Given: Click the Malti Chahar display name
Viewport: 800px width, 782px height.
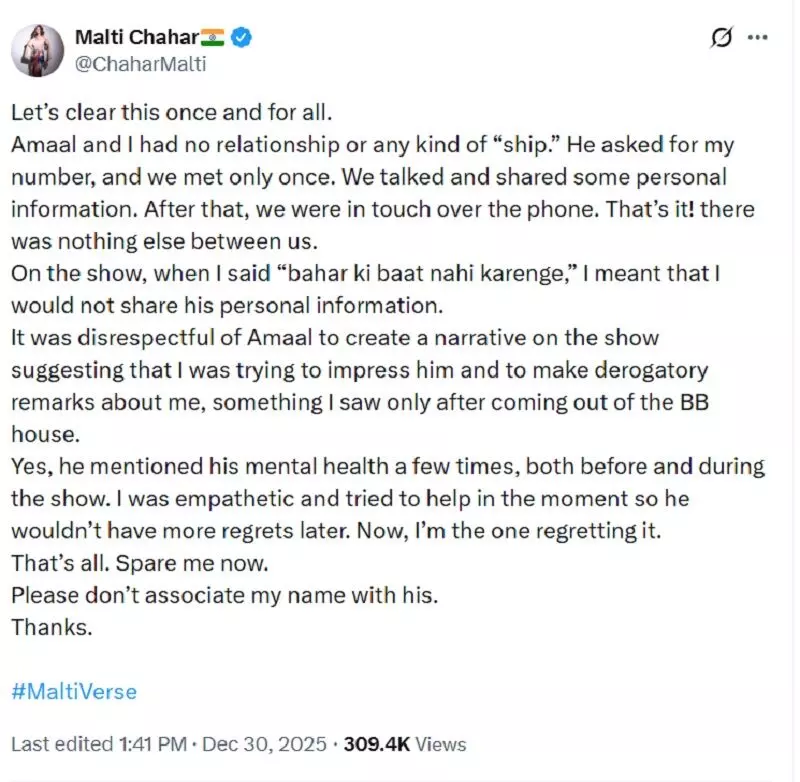Looking at the screenshot, I should point(136,38).
